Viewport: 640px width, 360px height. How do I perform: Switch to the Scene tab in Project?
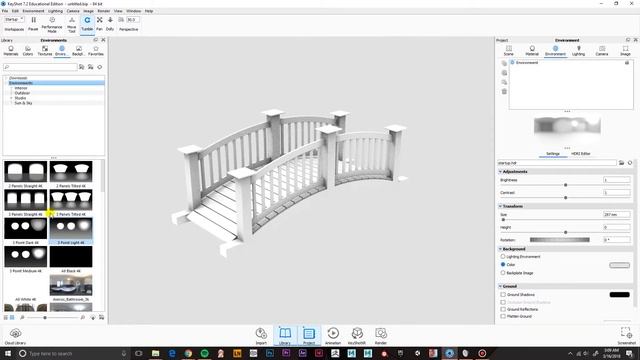pyautogui.click(x=509, y=51)
